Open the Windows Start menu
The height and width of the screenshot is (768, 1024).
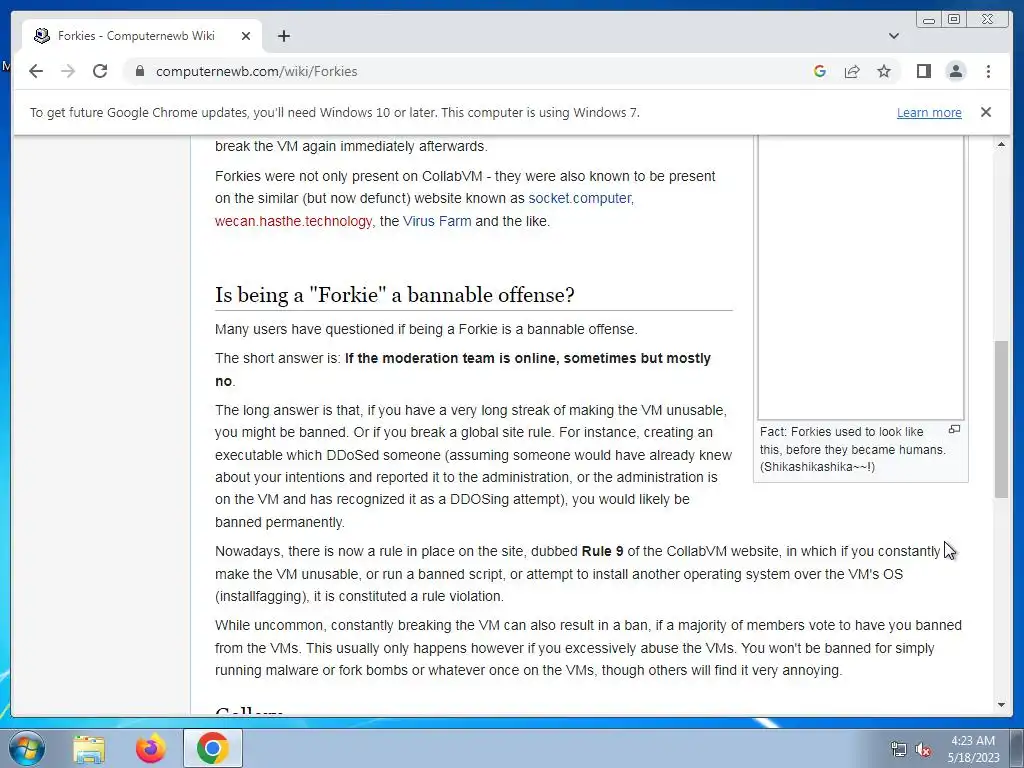click(27, 748)
